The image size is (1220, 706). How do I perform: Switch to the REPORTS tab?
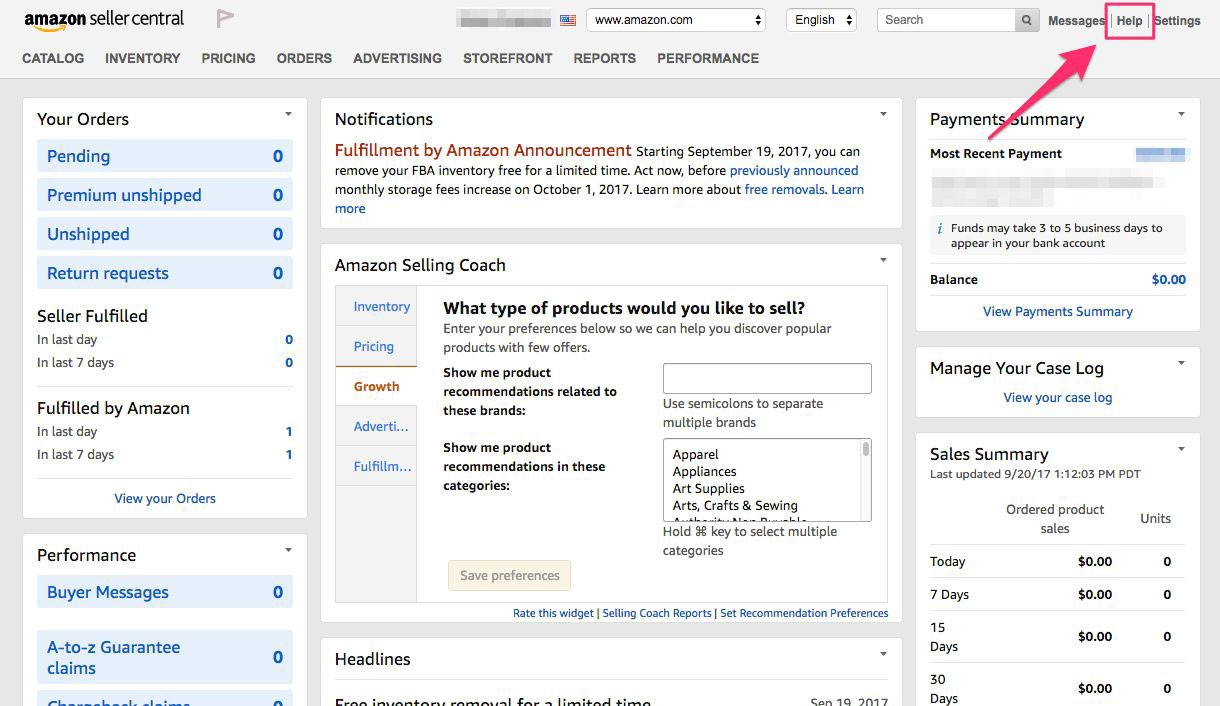(604, 58)
